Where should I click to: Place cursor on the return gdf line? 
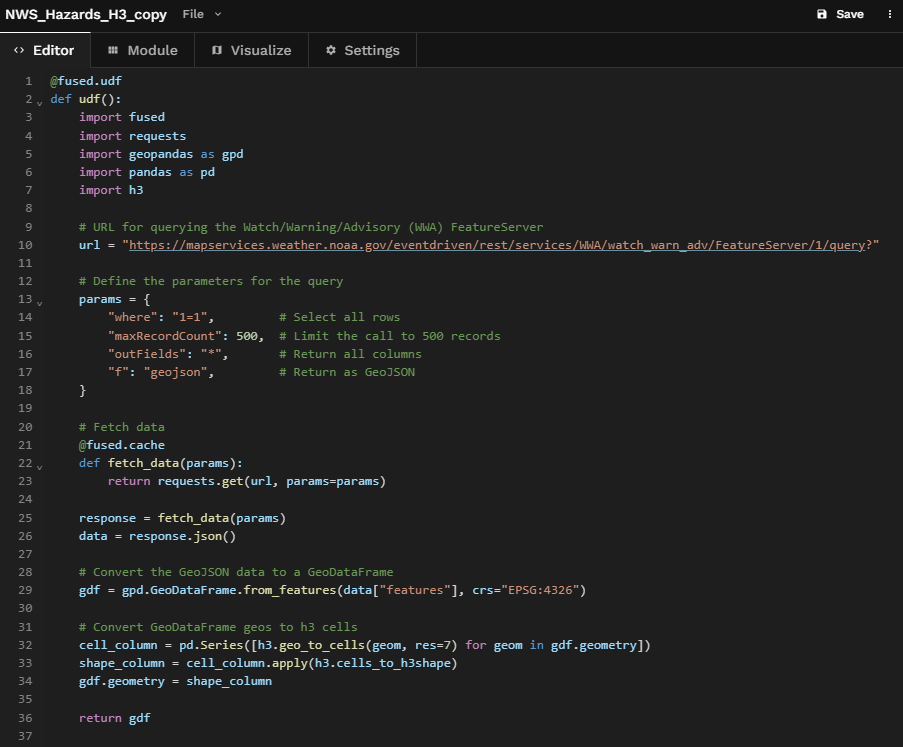(114, 718)
